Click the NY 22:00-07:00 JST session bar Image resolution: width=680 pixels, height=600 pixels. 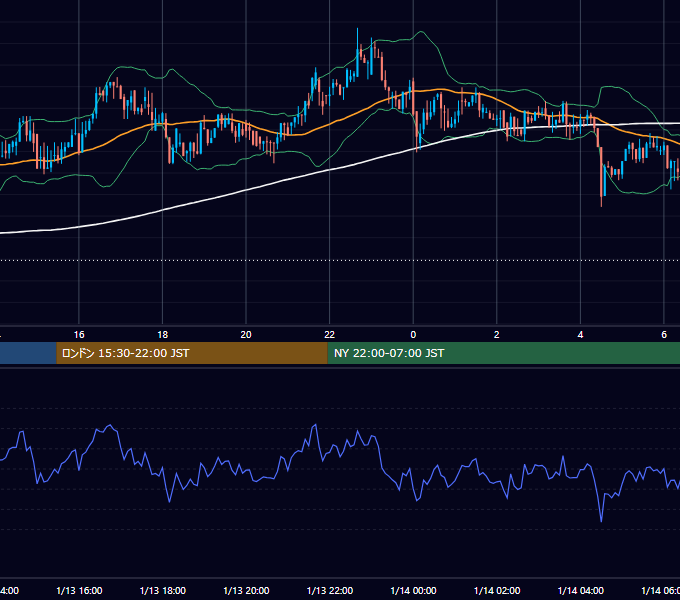(503, 353)
